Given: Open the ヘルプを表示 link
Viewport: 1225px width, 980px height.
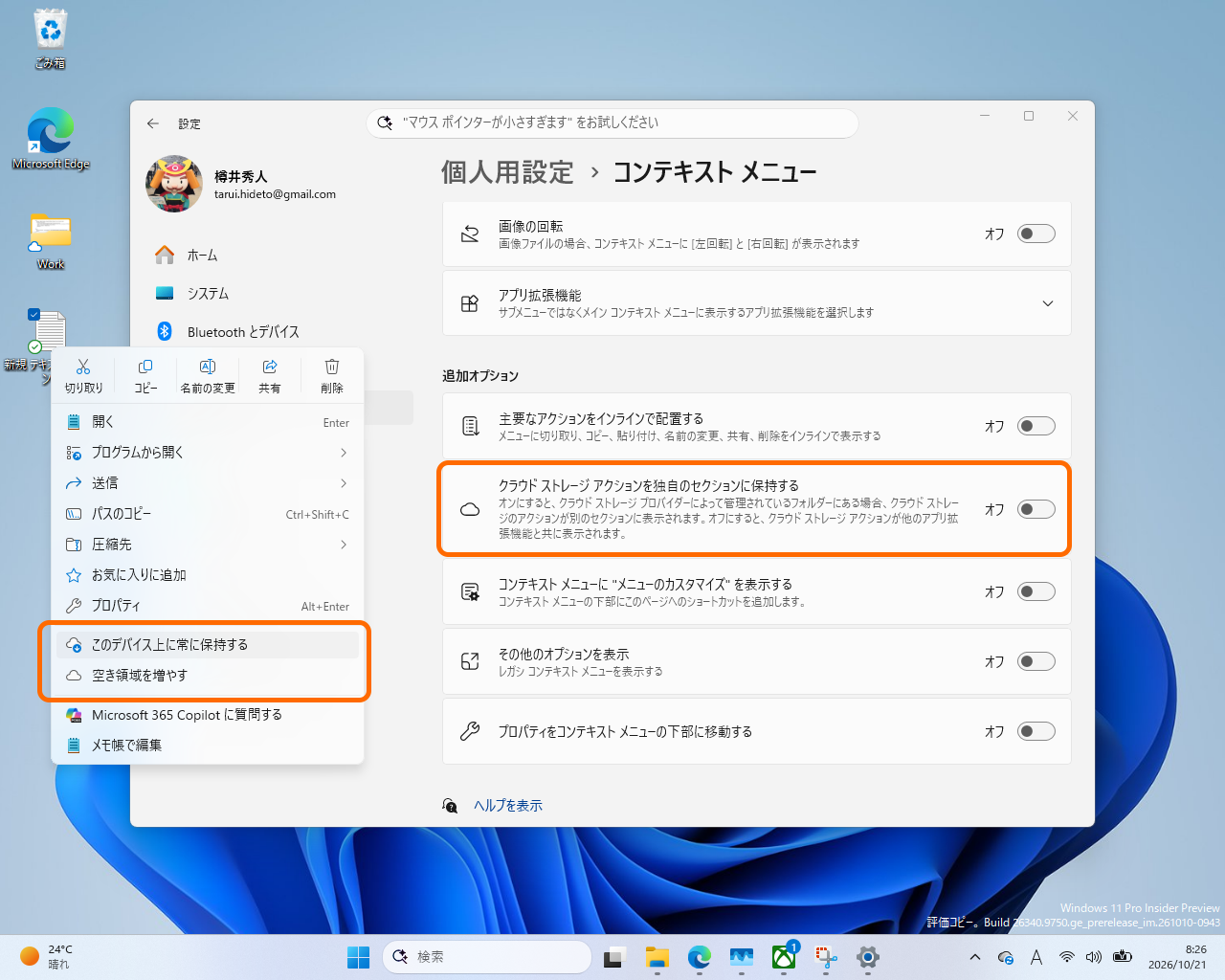Looking at the screenshot, I should (x=507, y=806).
